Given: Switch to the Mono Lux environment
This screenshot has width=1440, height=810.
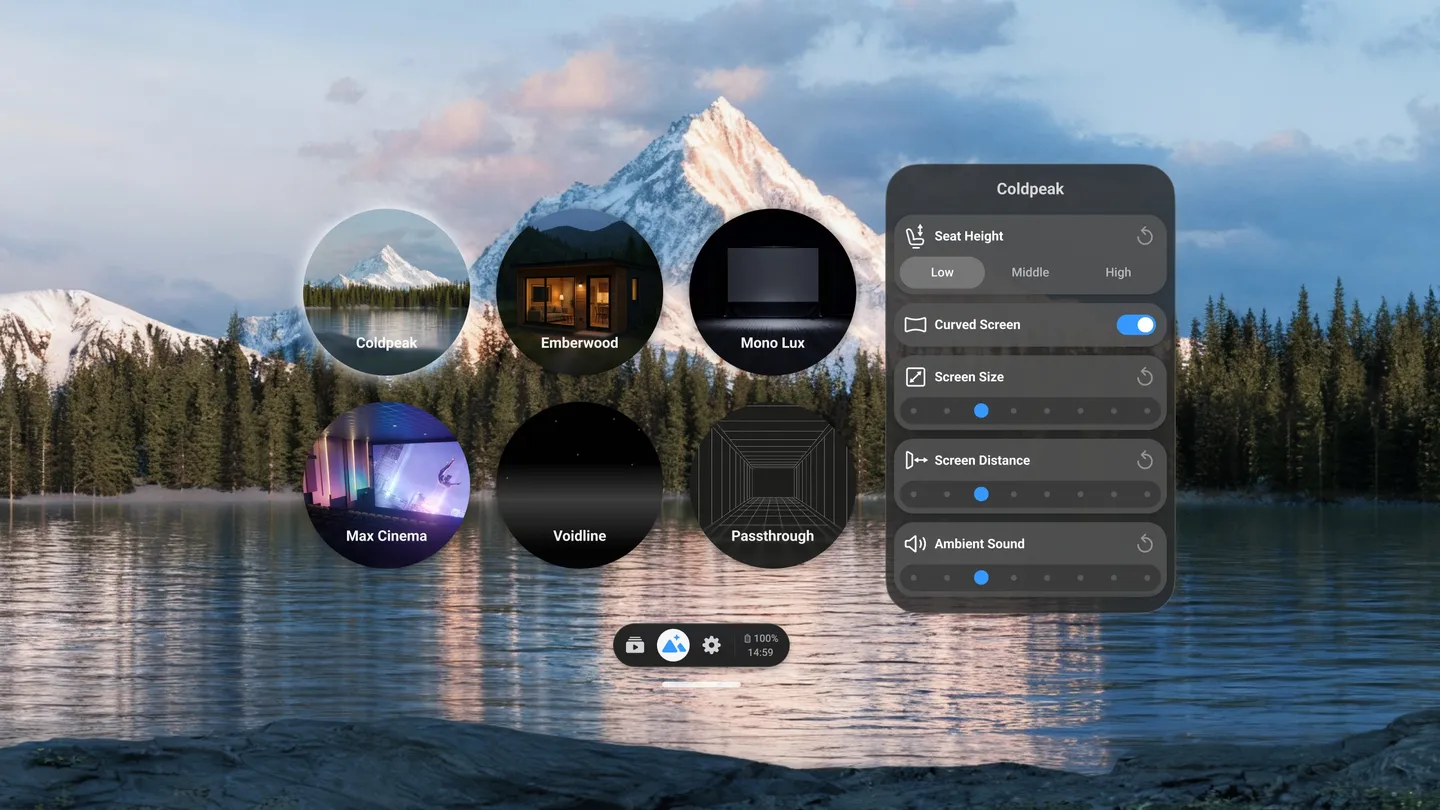Looking at the screenshot, I should [x=772, y=292].
